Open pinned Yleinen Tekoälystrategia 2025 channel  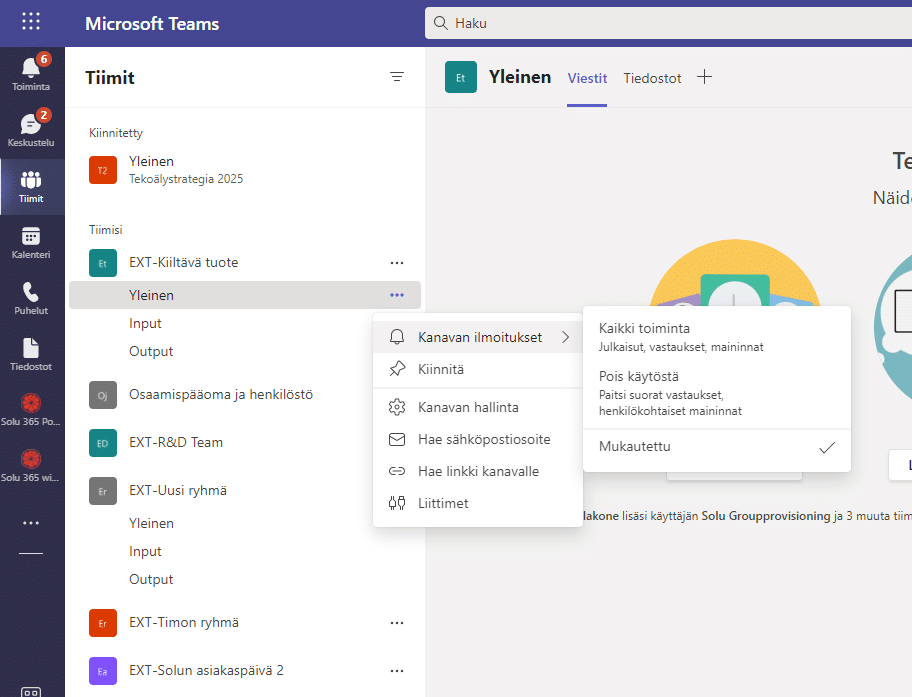pyautogui.click(x=244, y=170)
